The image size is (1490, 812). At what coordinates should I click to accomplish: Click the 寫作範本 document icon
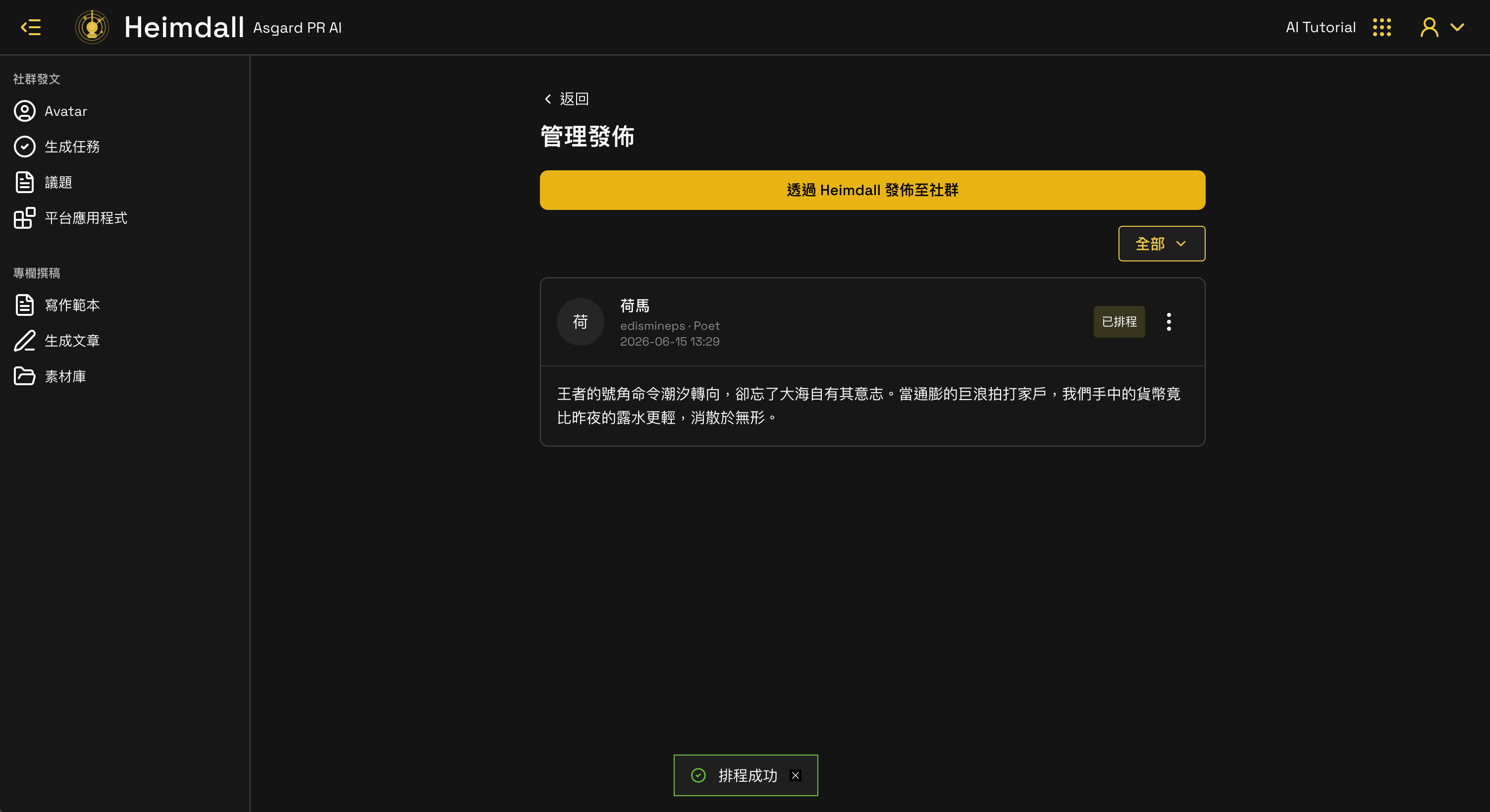point(24,305)
